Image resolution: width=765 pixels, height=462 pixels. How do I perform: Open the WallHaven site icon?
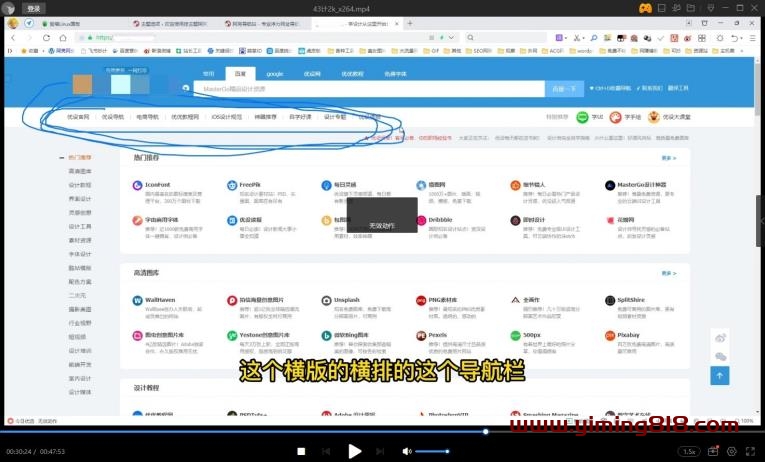138,301
